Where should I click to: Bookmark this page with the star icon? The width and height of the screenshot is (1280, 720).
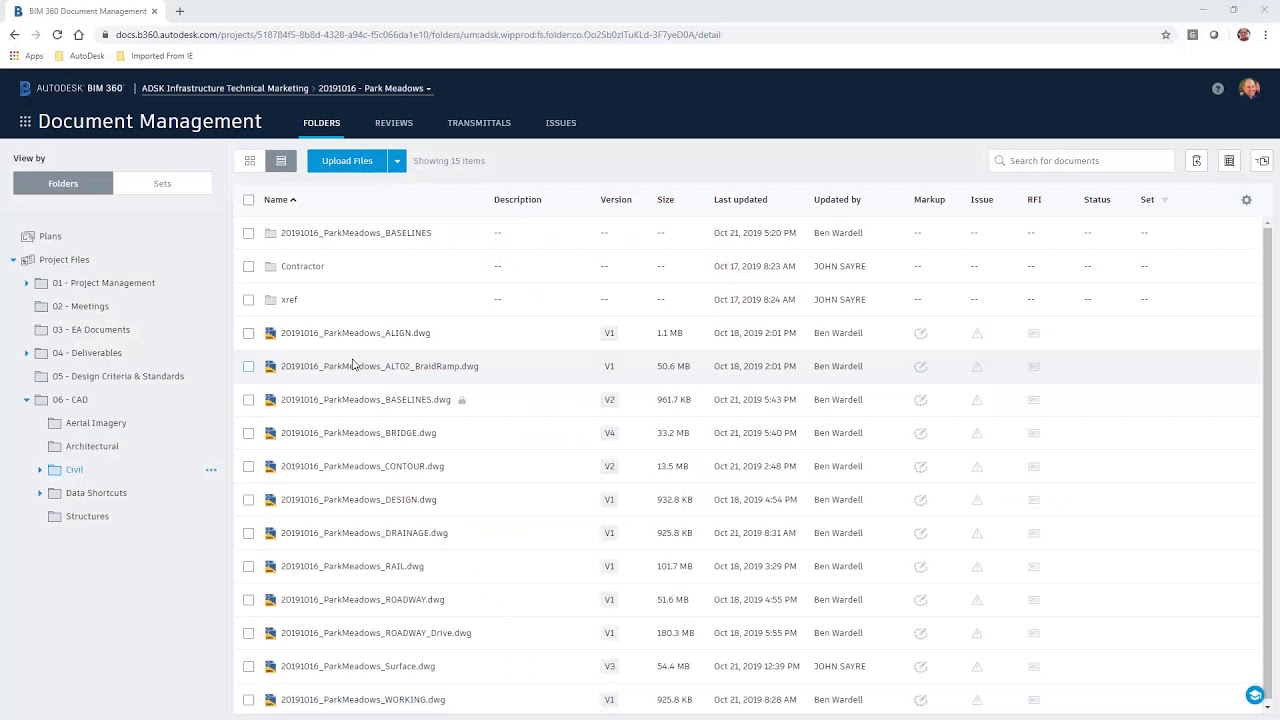point(1165,35)
